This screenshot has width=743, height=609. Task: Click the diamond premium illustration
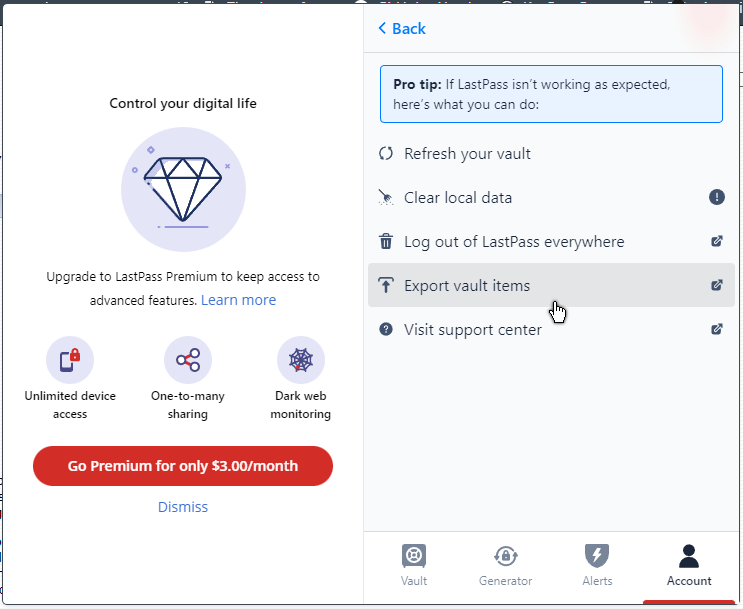(x=183, y=189)
